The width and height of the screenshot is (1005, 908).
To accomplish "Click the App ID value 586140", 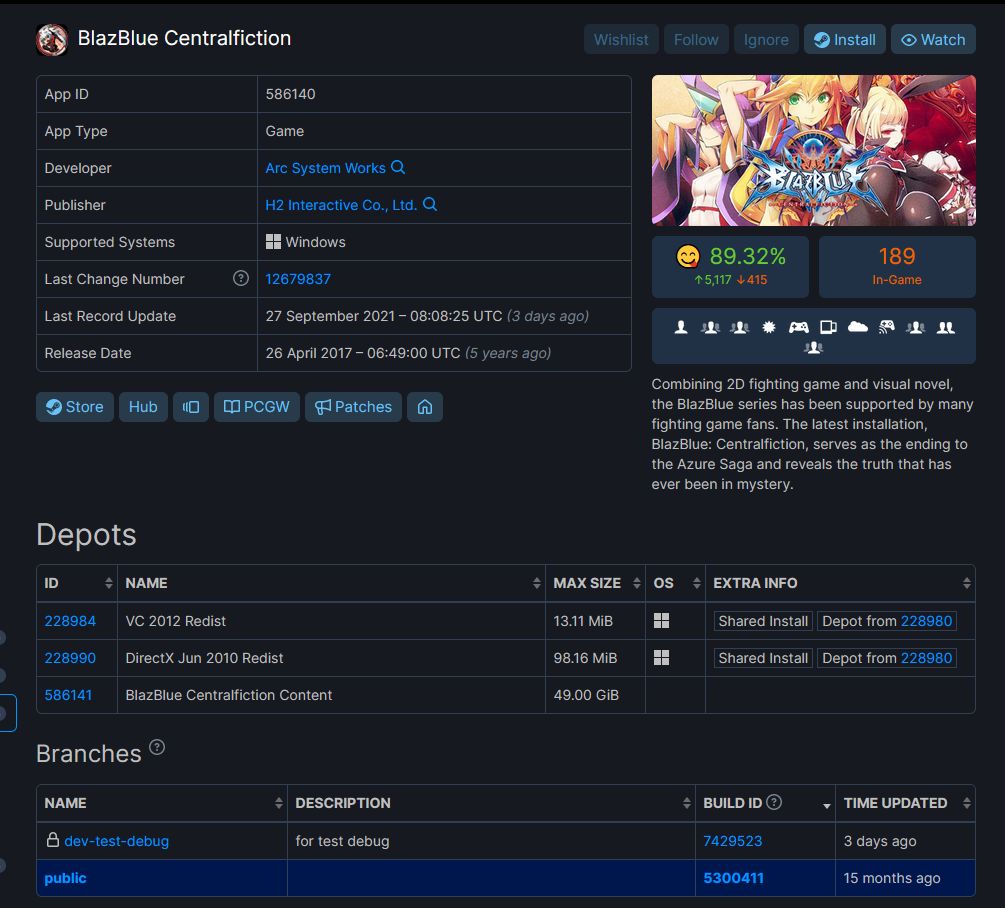I will 290,94.
